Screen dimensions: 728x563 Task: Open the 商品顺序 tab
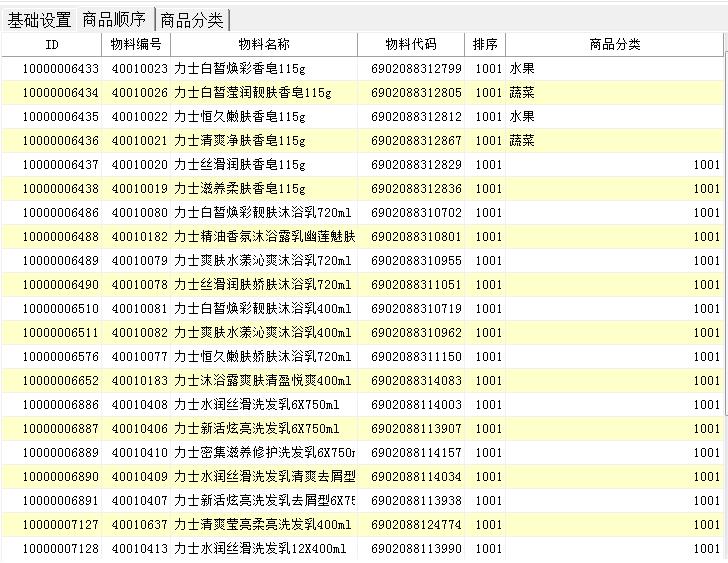click(x=114, y=19)
